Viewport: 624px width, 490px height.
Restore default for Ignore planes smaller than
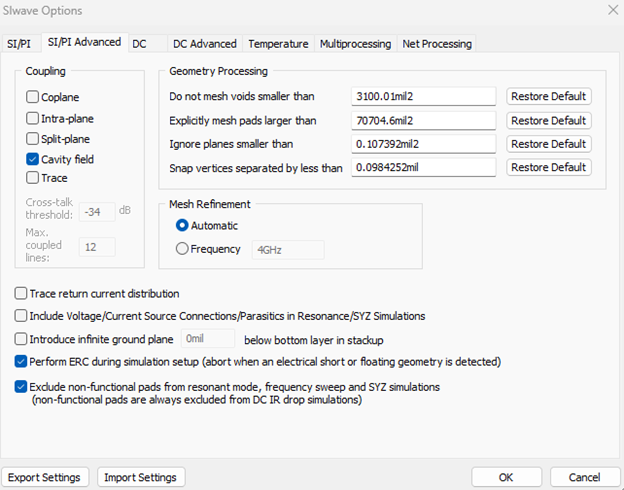(x=548, y=144)
